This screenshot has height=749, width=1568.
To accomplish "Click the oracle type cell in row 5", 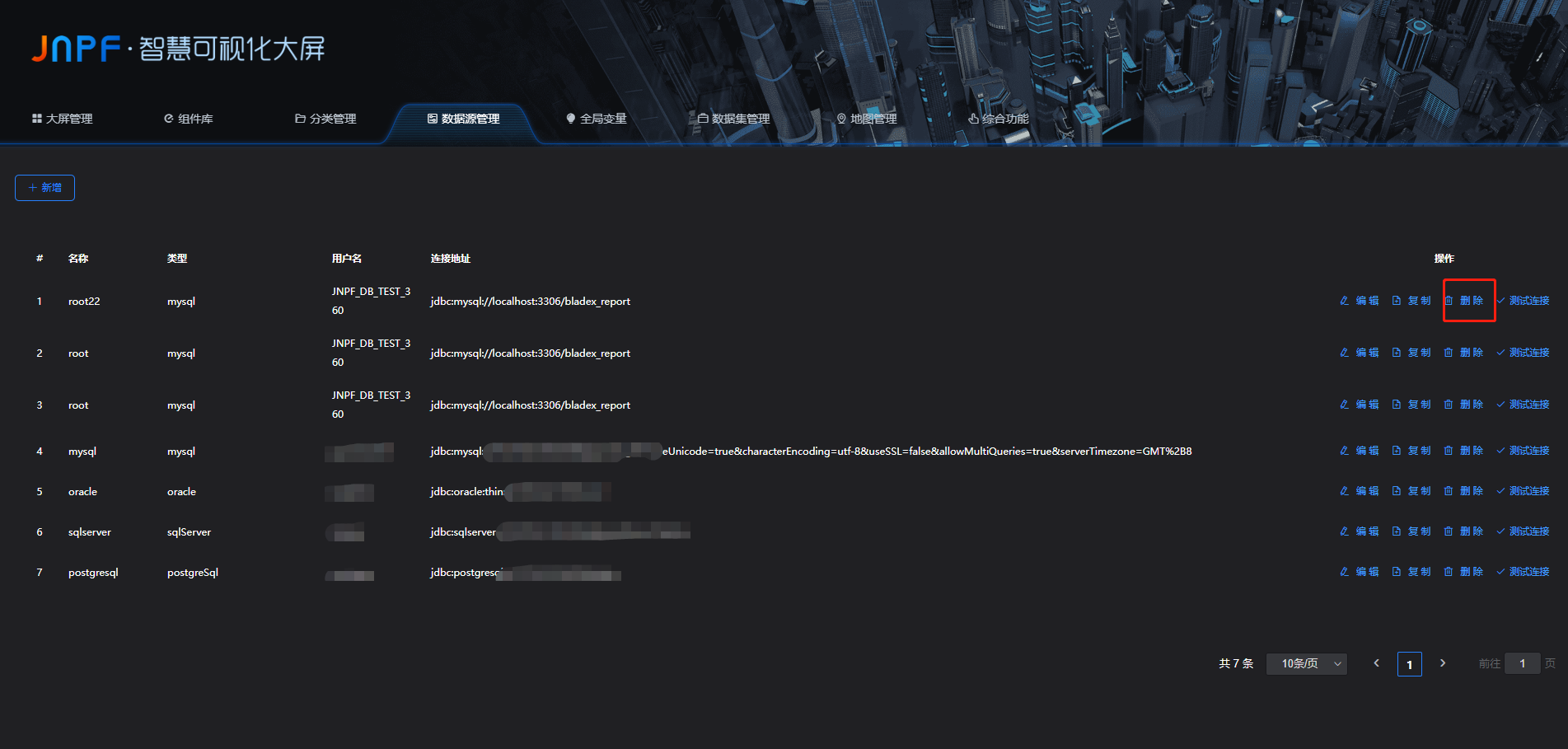I will coord(181,492).
